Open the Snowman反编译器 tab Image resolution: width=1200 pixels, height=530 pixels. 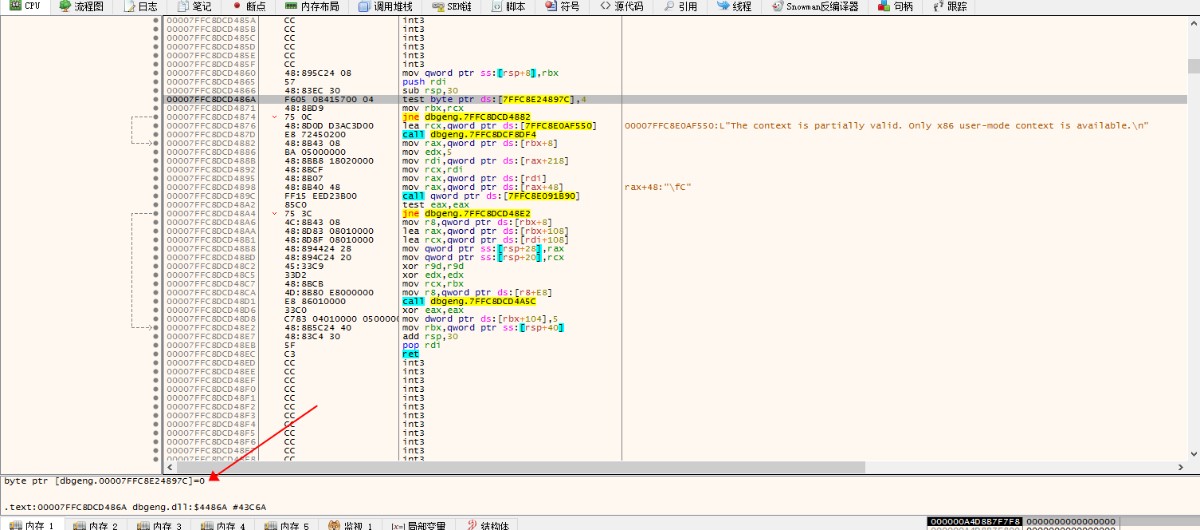coord(814,6)
